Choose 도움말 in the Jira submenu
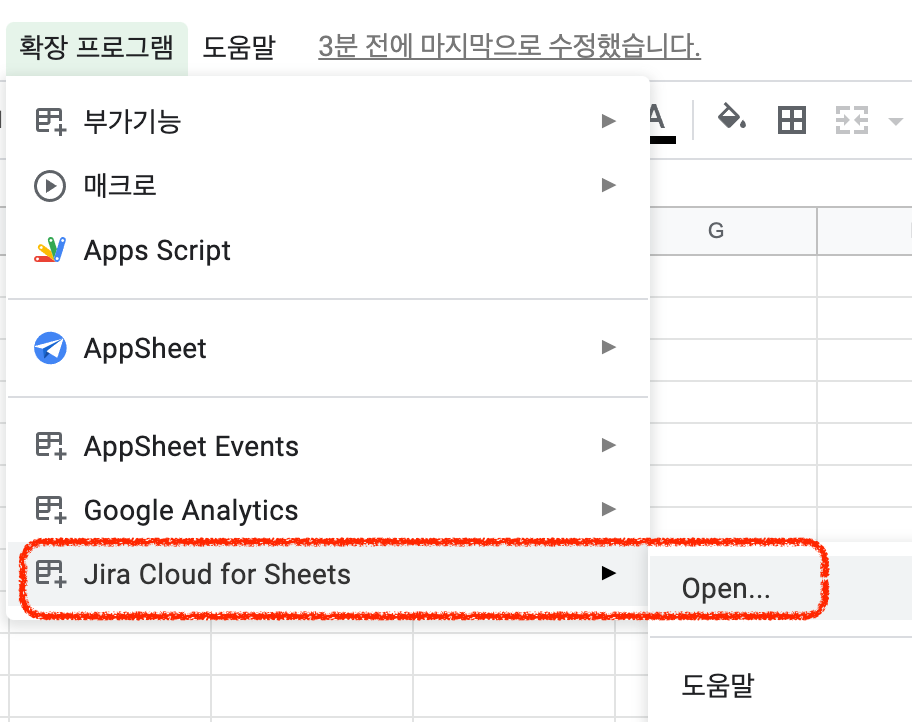This screenshot has width=912, height=722. 781,686
